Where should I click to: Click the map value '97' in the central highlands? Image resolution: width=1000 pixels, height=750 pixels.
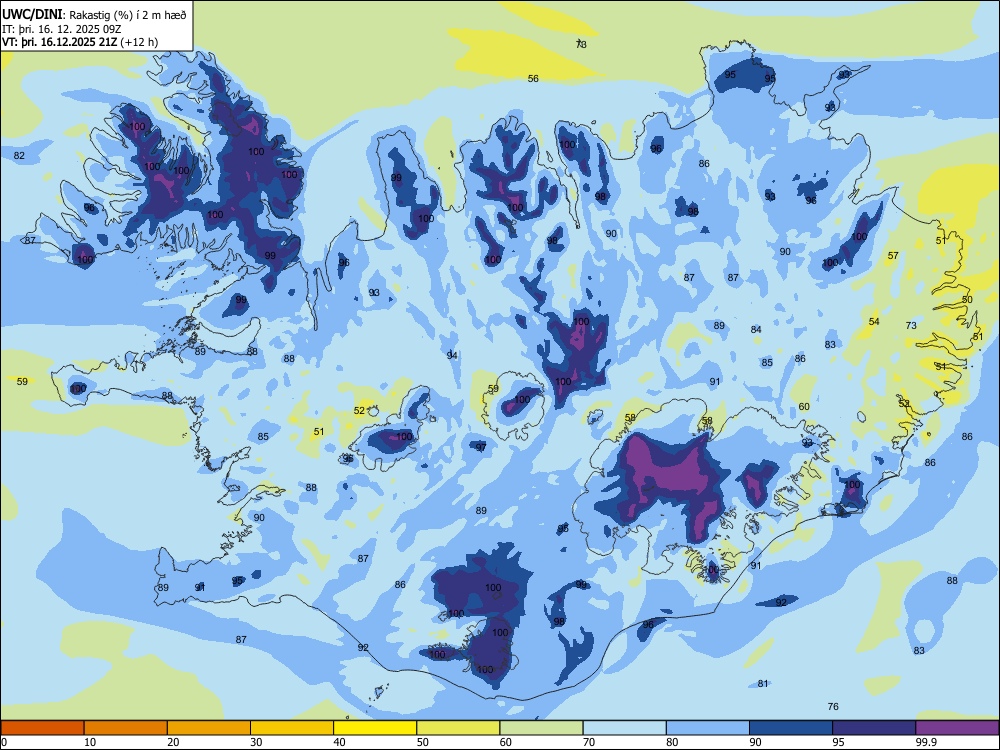pos(481,448)
